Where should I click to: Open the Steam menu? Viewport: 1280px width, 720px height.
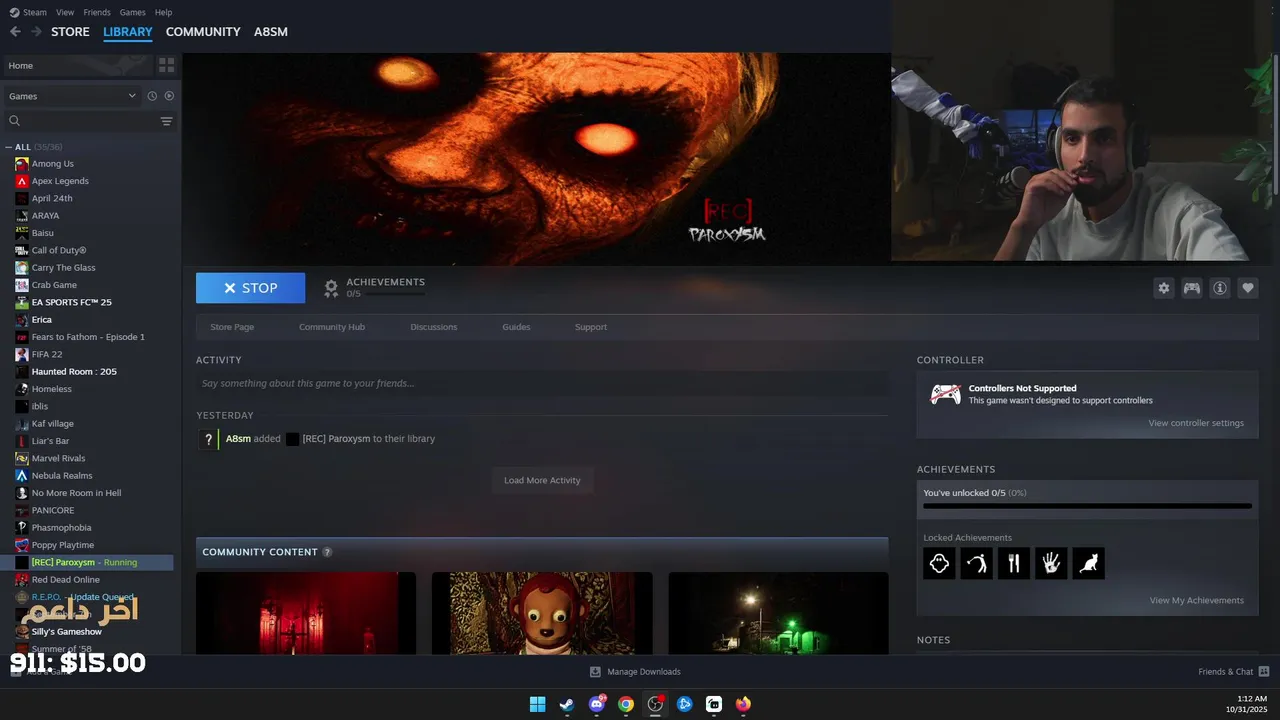(x=28, y=12)
